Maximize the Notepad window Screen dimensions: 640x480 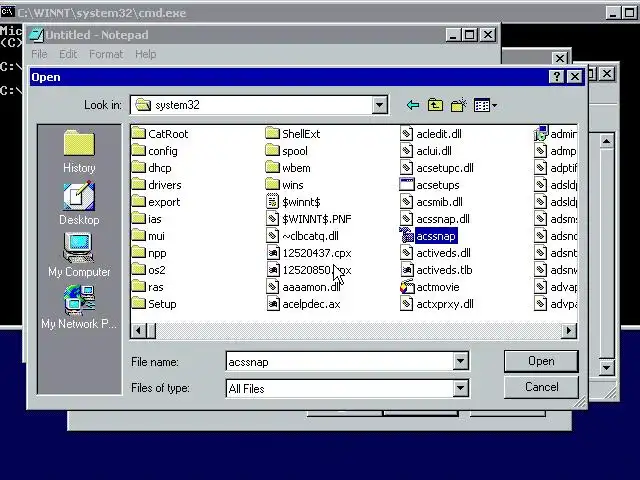point(470,35)
